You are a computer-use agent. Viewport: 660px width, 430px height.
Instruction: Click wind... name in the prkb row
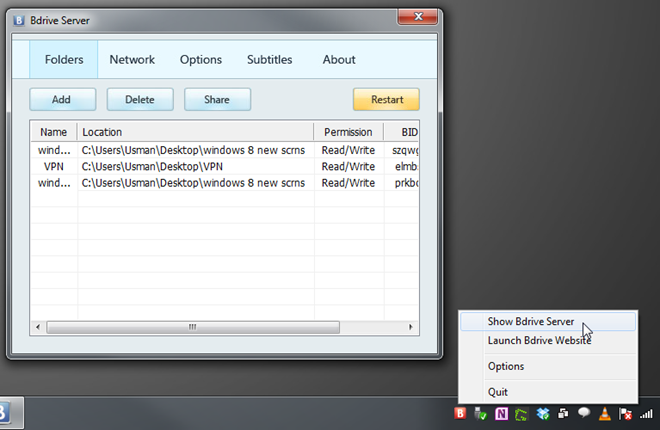54,183
